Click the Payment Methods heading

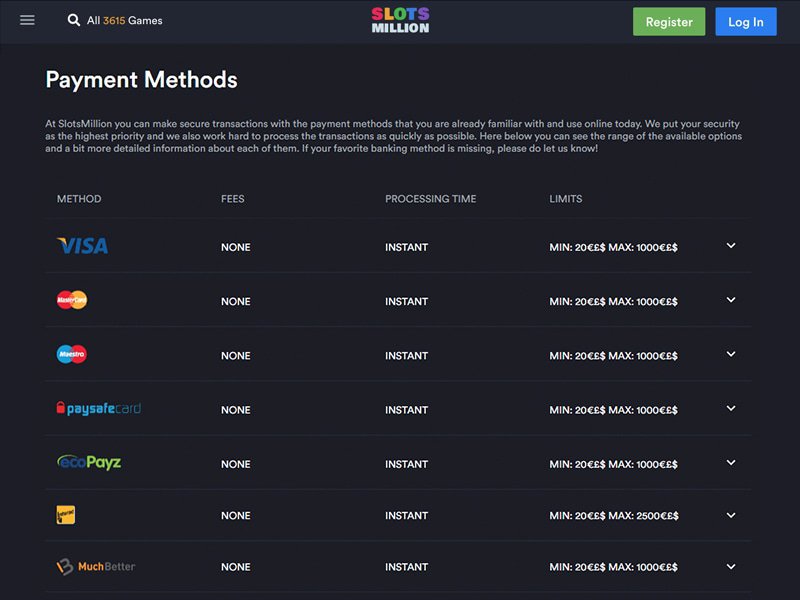141,80
